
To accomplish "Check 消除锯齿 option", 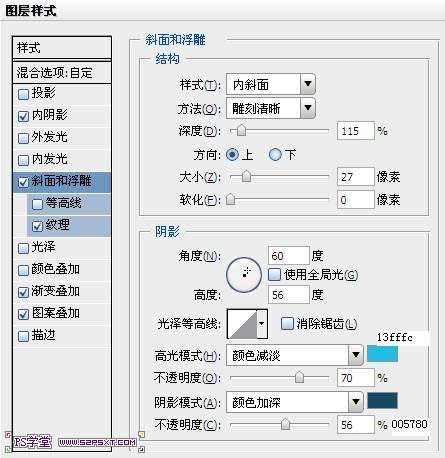I will coord(287,324).
